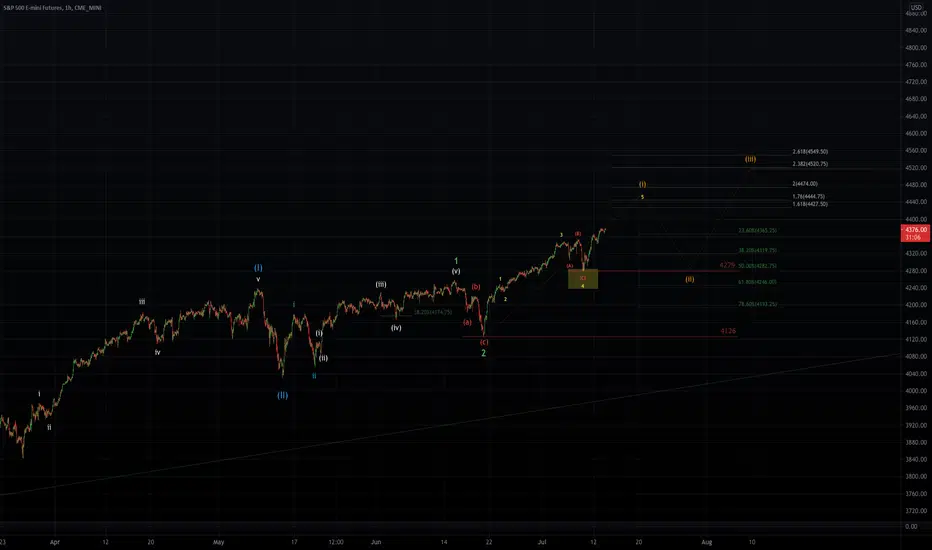Screen dimensions: 932x550
Task: Select the yellow (iii) projected wave label
Action: [x=751, y=159]
